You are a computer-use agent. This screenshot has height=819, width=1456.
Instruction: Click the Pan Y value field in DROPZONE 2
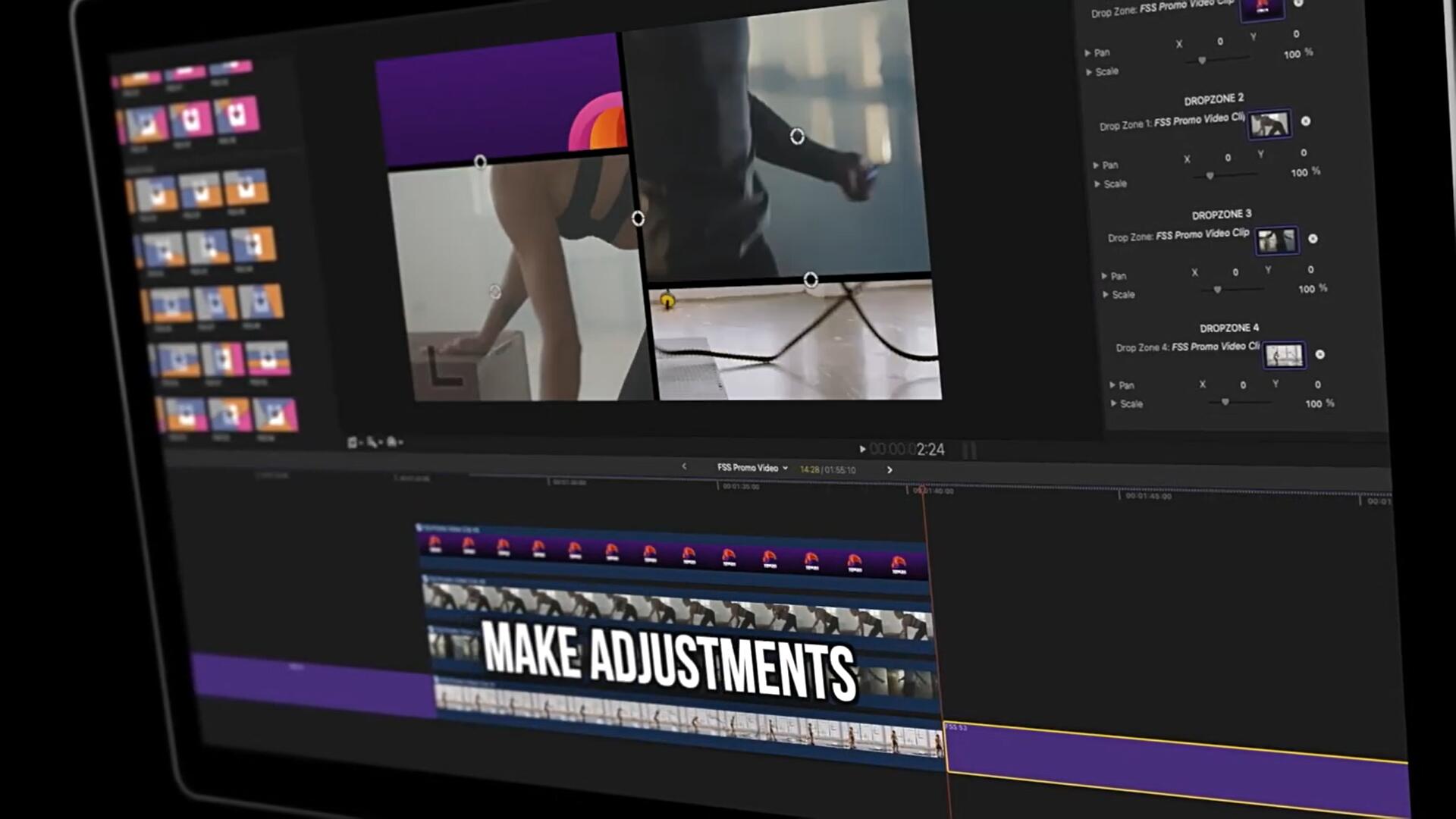pos(1304,153)
